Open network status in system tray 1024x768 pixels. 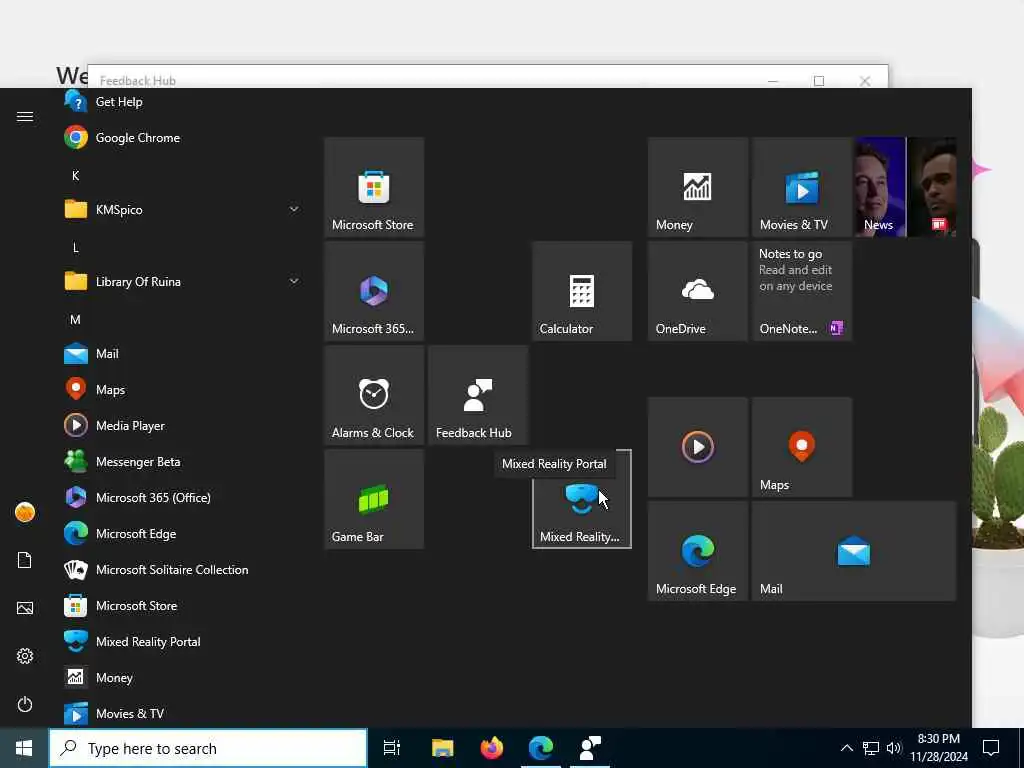[871, 748]
